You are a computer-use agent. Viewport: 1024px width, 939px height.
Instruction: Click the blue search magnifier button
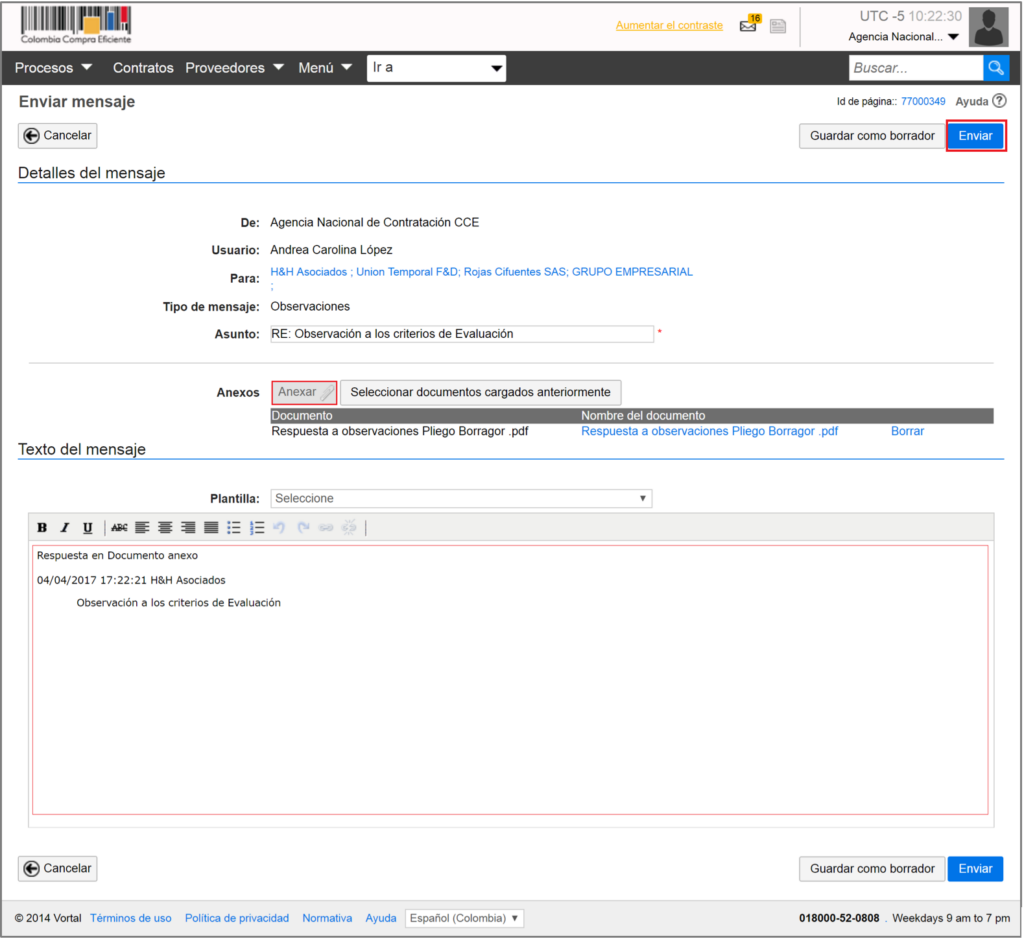[996, 68]
